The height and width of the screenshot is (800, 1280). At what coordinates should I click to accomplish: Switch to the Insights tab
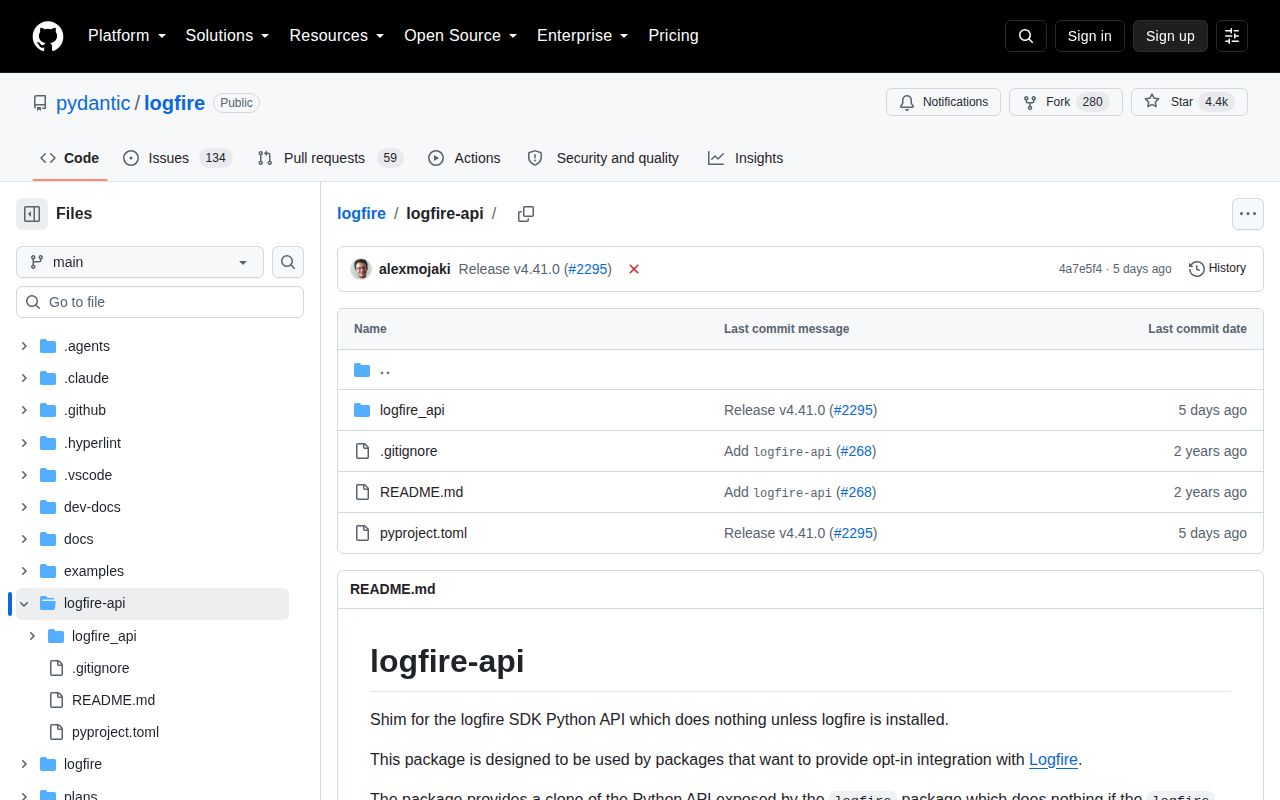746,158
